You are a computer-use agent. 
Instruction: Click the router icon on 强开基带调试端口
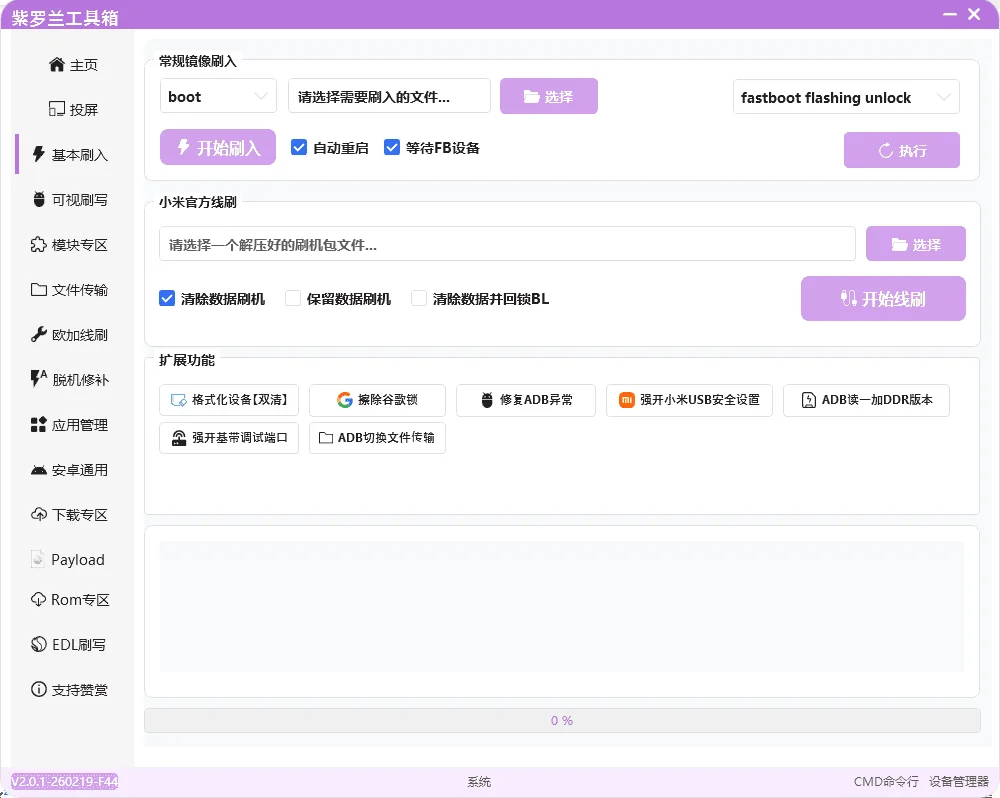click(179, 438)
